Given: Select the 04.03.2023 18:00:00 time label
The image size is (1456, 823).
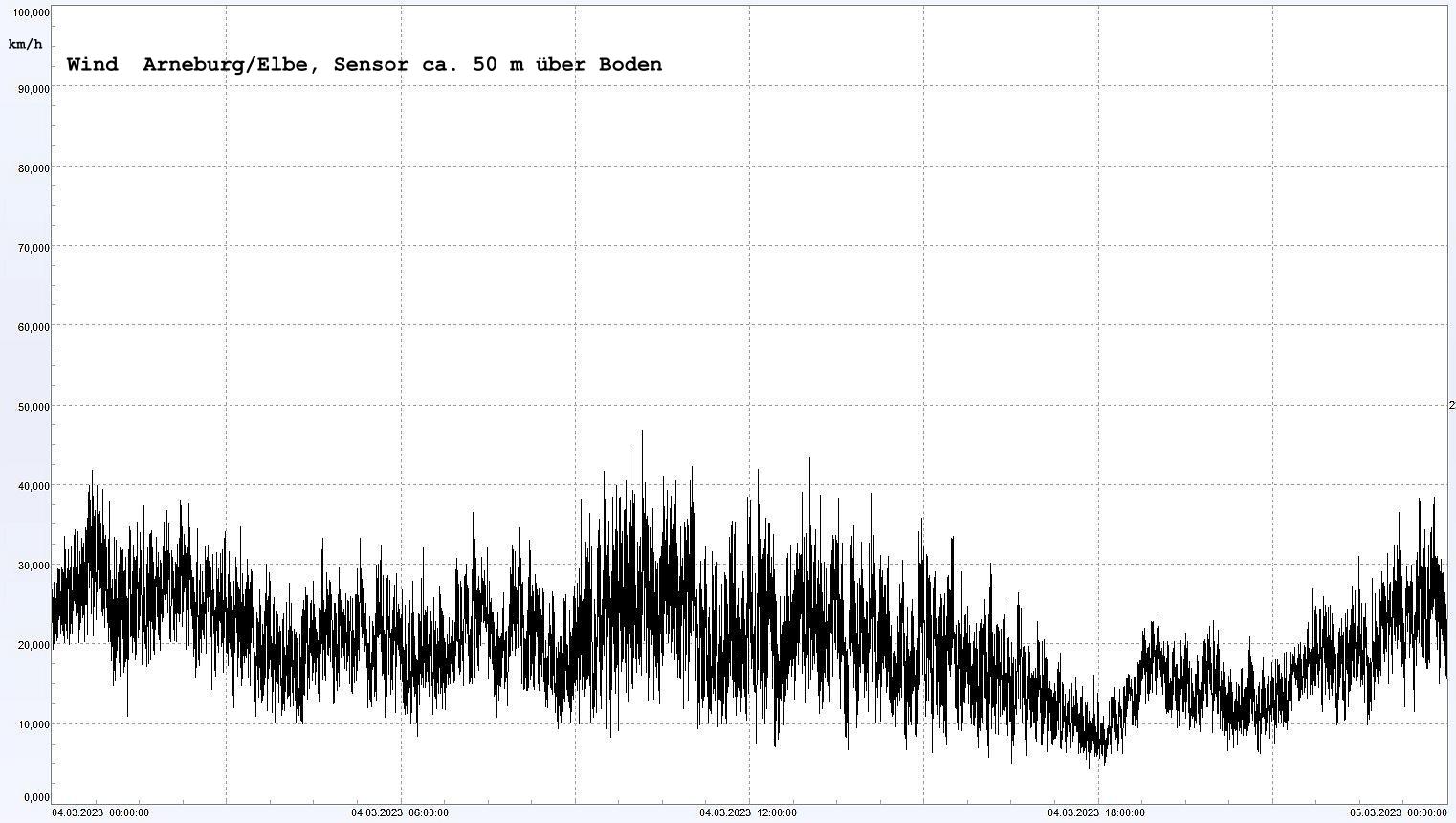Looking at the screenshot, I should point(1096,813).
